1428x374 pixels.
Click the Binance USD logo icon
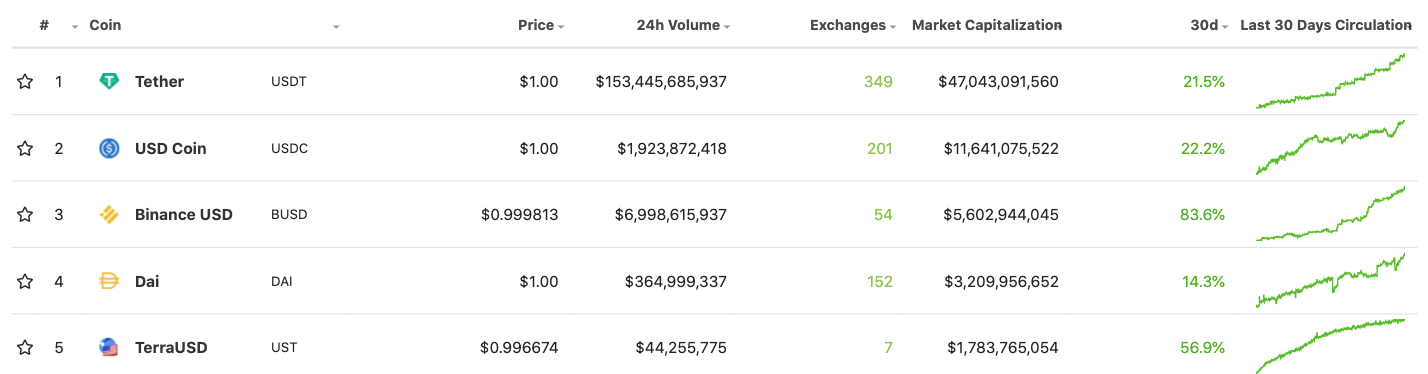109,215
